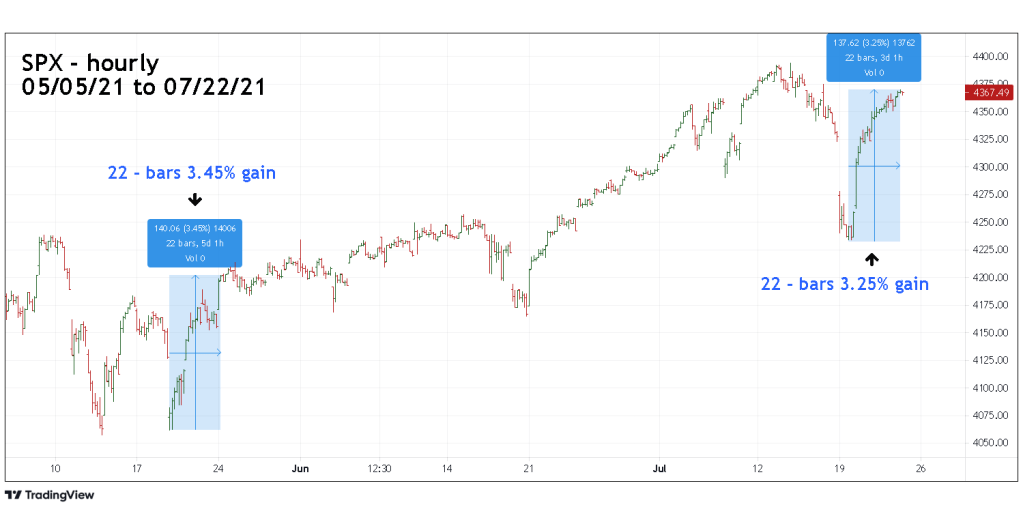The width and height of the screenshot is (1023, 509).
Task: Click the 26 date label on the time axis
Action: 921,467
